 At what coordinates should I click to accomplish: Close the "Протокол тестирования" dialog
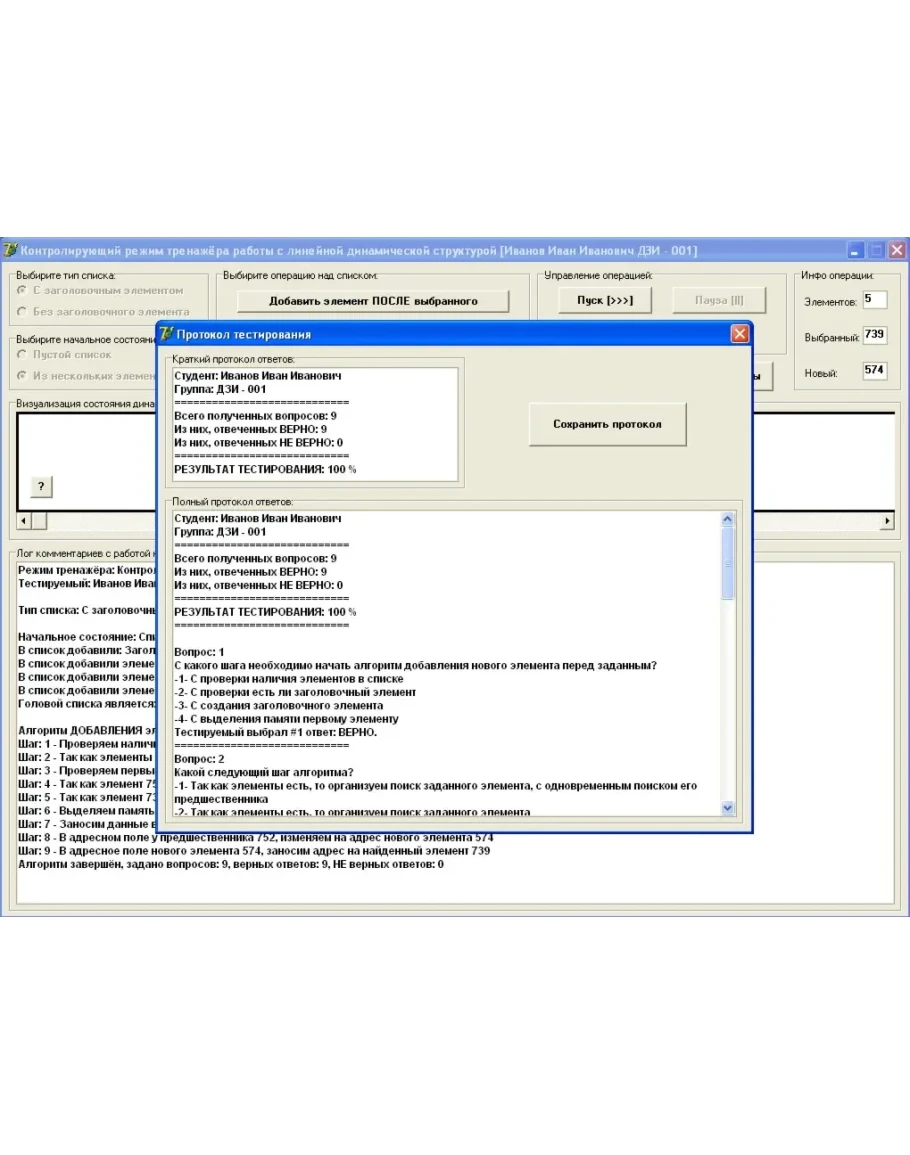(x=739, y=334)
